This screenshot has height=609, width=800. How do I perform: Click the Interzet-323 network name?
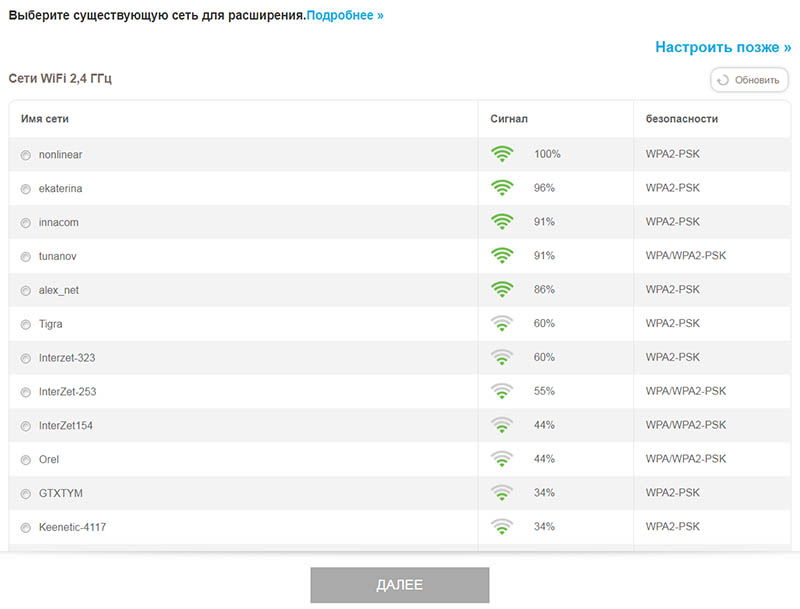67,358
